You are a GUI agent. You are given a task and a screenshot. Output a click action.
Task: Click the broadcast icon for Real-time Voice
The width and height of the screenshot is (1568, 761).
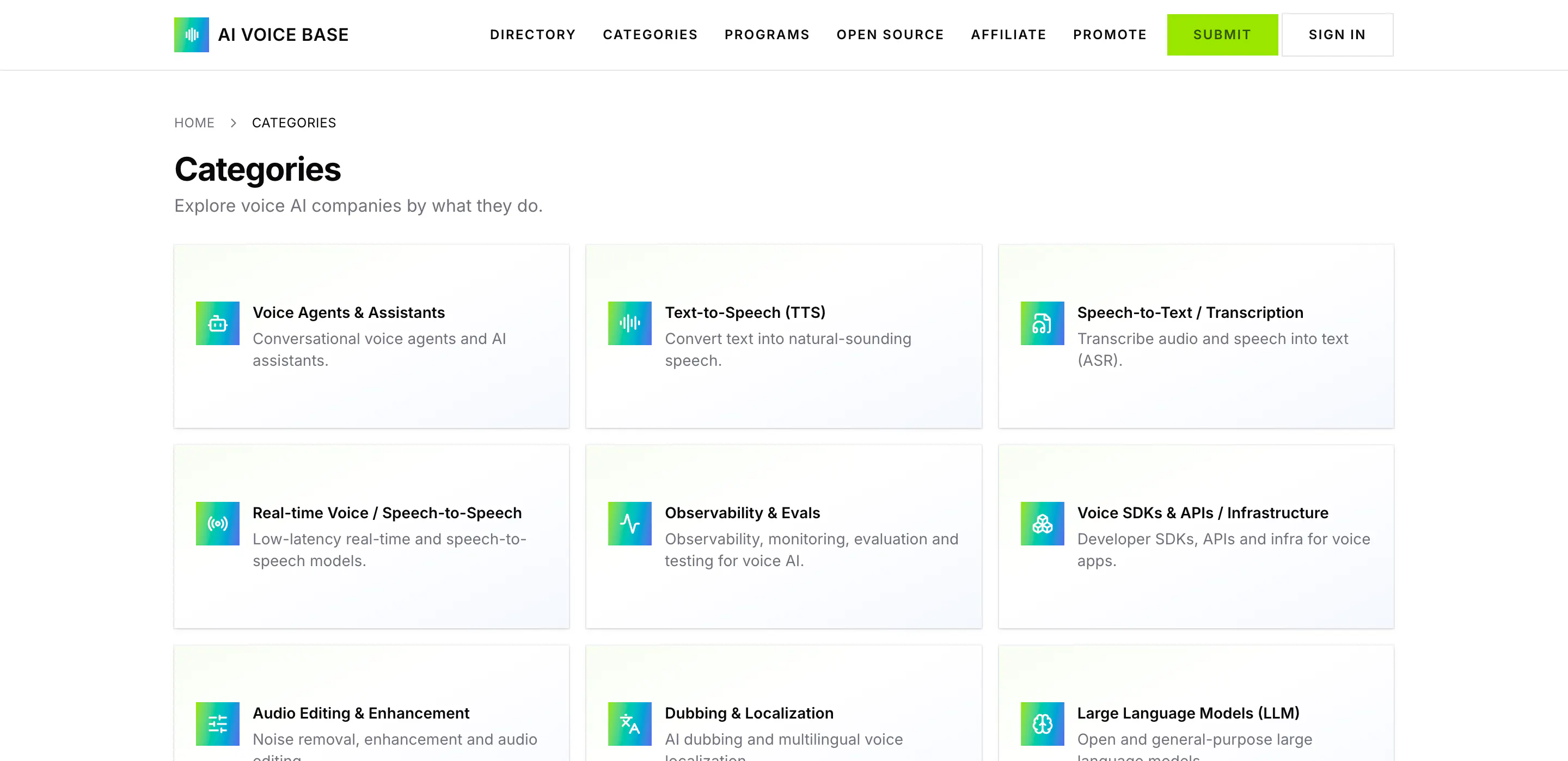point(217,524)
